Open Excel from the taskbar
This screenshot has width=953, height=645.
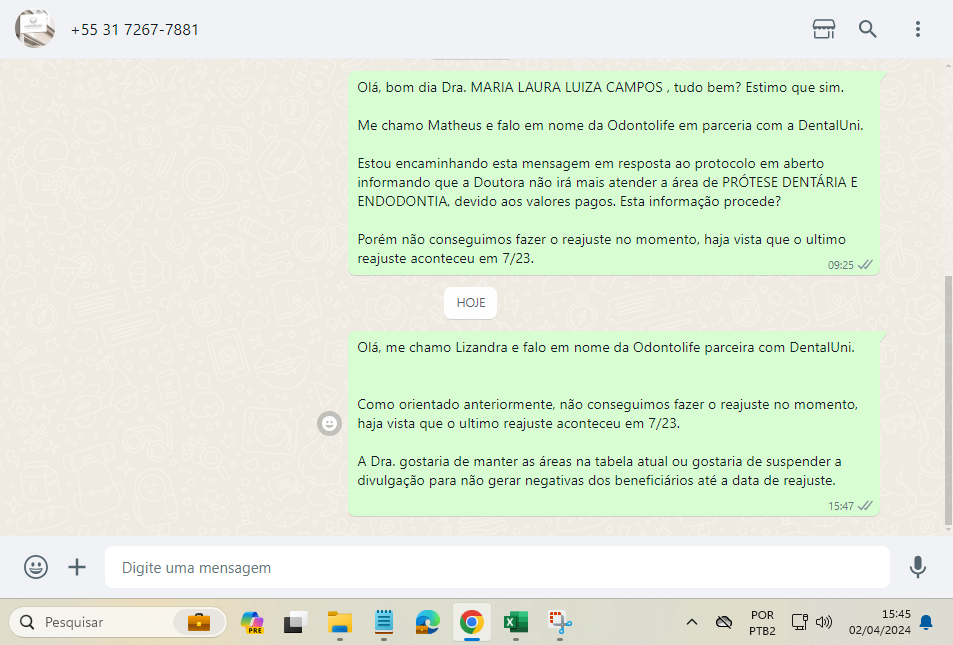tap(516, 623)
